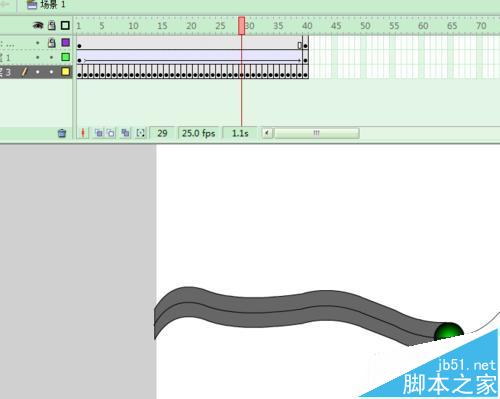
Task: Click the red playhead at frame 29
Action: [242, 26]
